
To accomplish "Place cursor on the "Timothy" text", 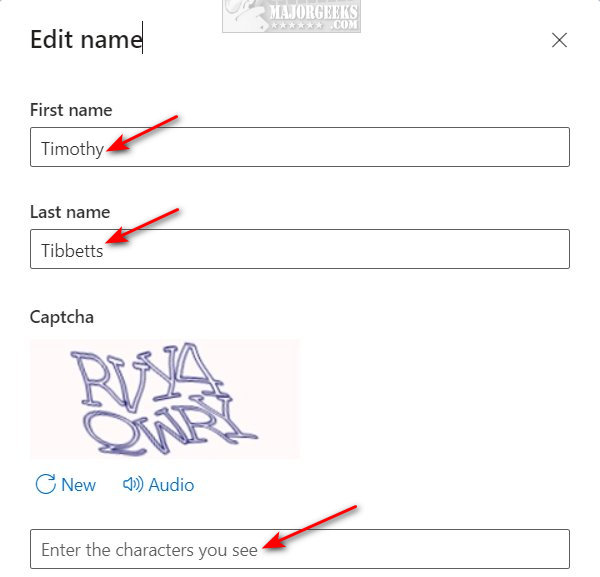I will pyautogui.click(x=72, y=148).
